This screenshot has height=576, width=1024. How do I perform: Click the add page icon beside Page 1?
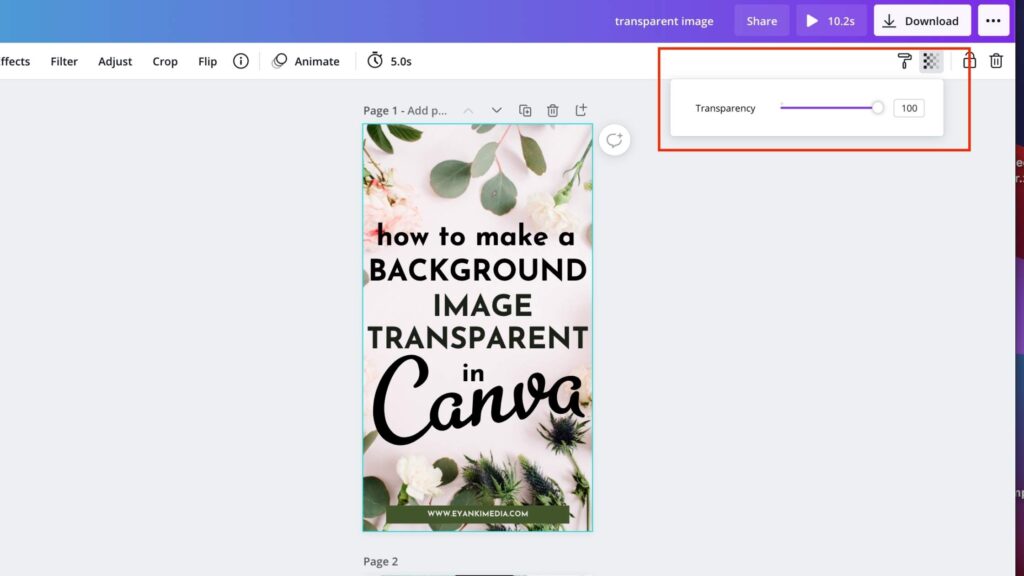coord(581,110)
